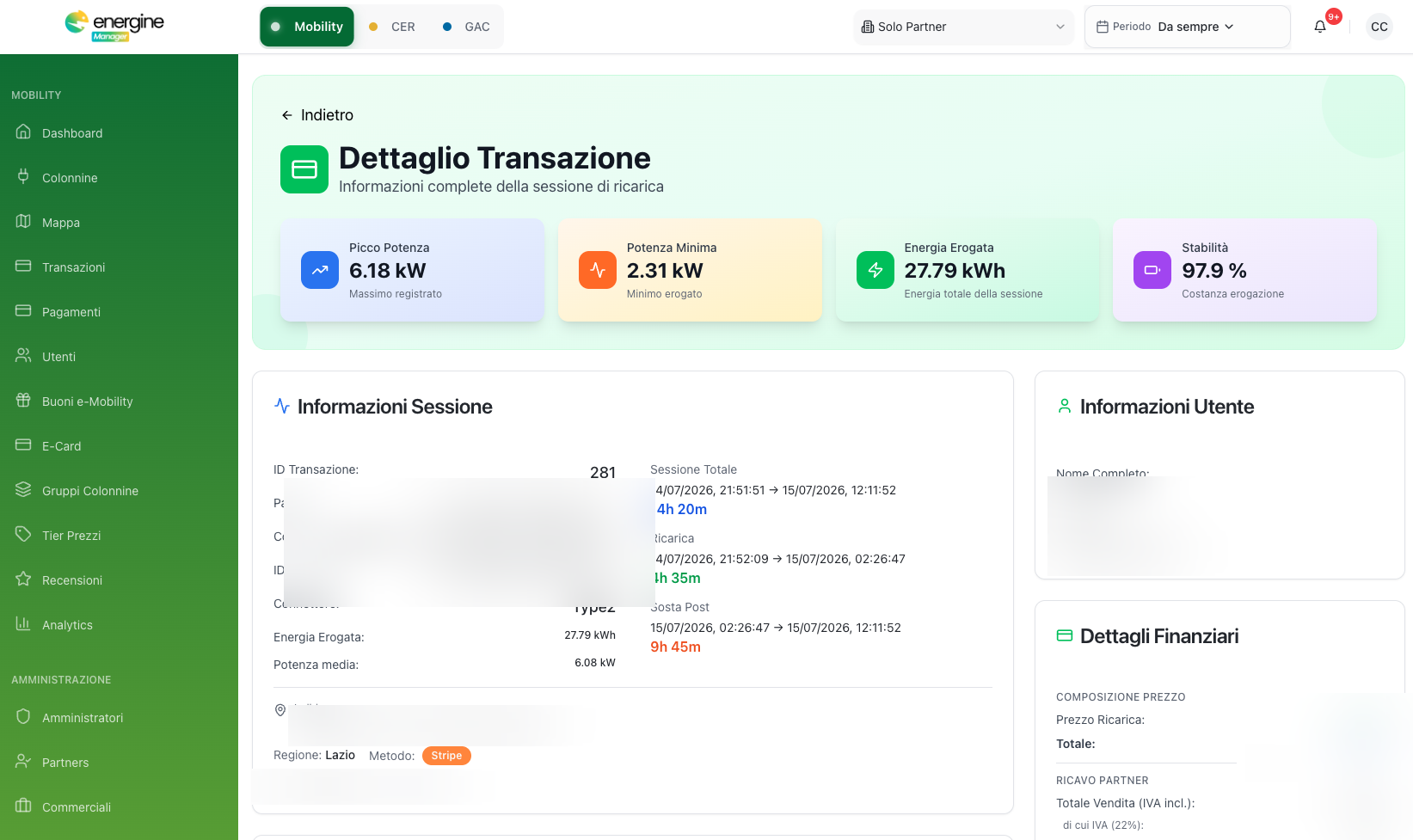Click the Picco Potenza trend icon
The image size is (1413, 840).
coord(320,270)
